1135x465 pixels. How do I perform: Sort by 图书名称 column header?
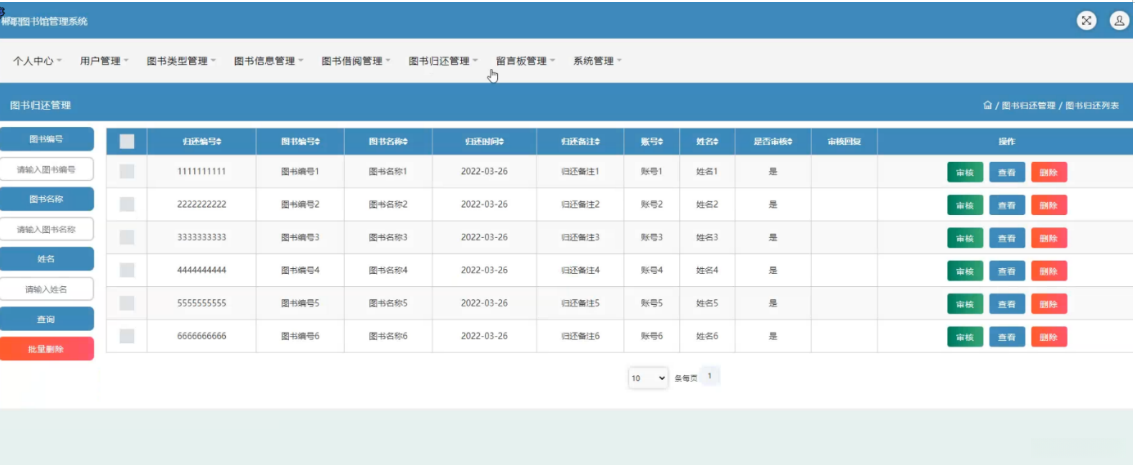click(x=388, y=141)
